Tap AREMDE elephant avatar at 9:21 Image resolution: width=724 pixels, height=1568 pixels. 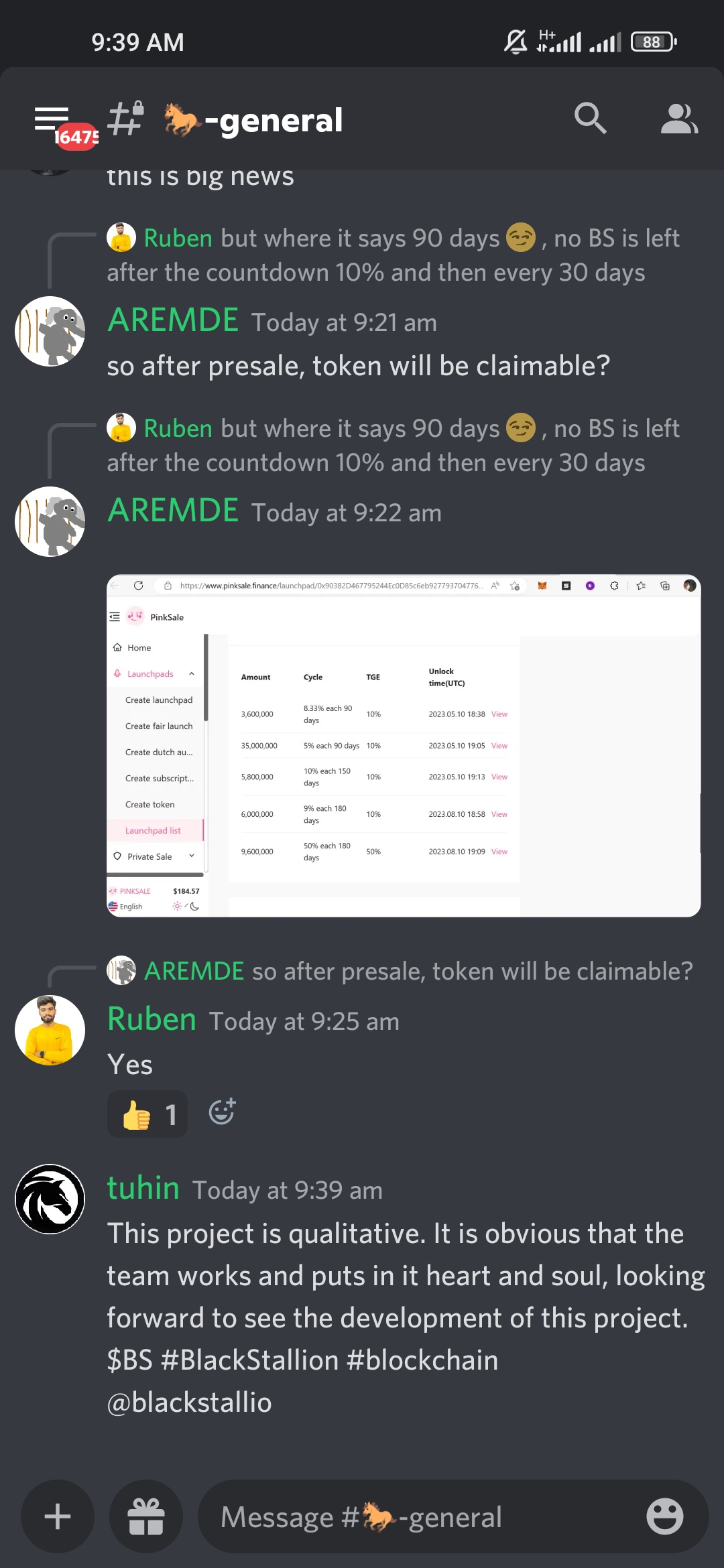click(x=50, y=331)
